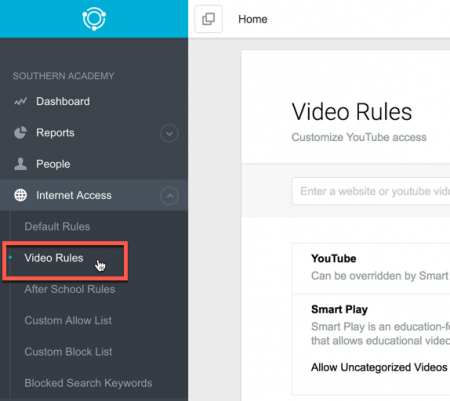This screenshot has width=450, height=401.
Task: Go to the People section
Action: (53, 164)
